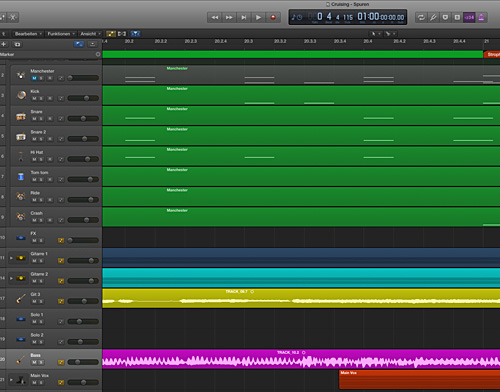Click the Bass track volume slider
The width and height of the screenshot is (500, 392).
[83, 362]
